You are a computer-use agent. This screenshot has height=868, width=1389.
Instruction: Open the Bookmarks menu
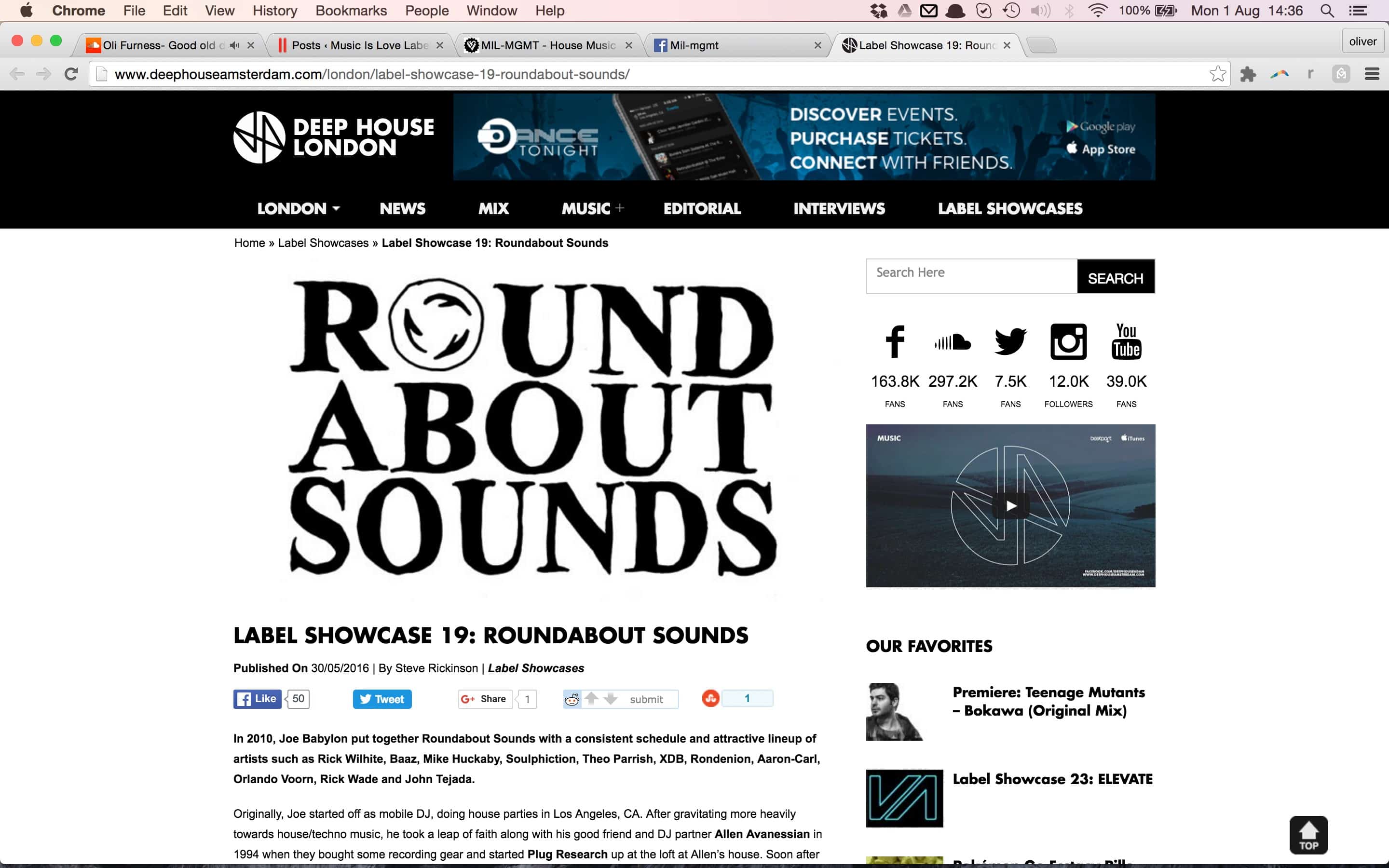coord(351,10)
